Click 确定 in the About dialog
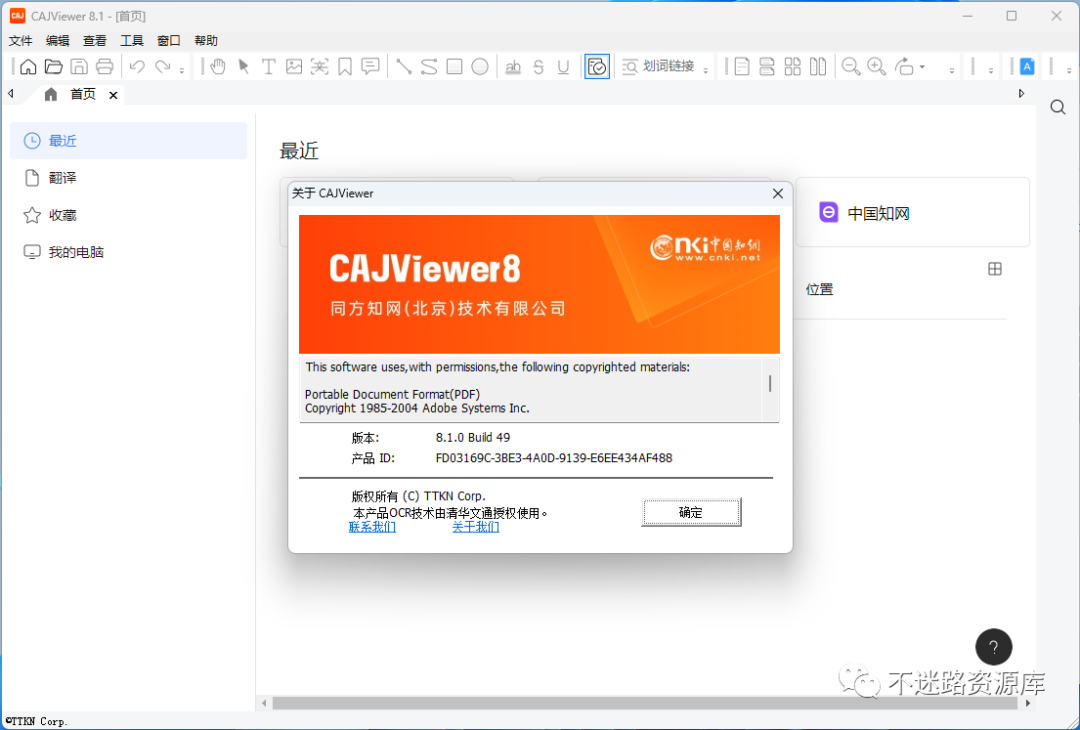Viewport: 1080px width, 730px height. click(x=691, y=512)
